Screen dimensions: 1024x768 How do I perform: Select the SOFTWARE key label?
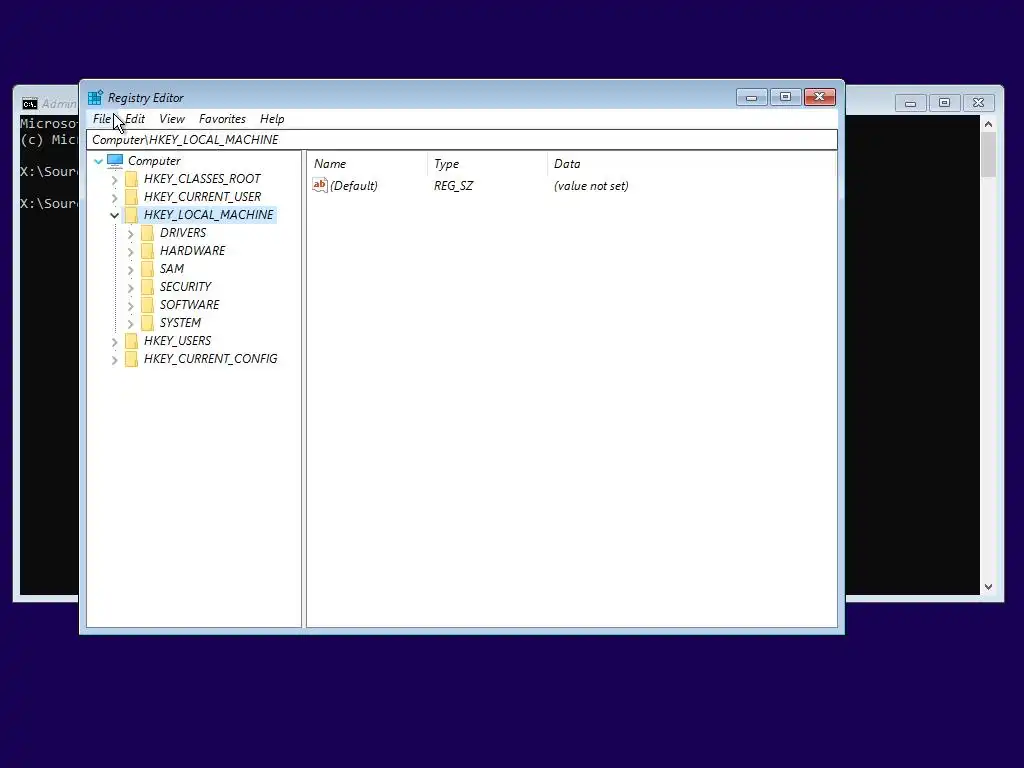189,305
